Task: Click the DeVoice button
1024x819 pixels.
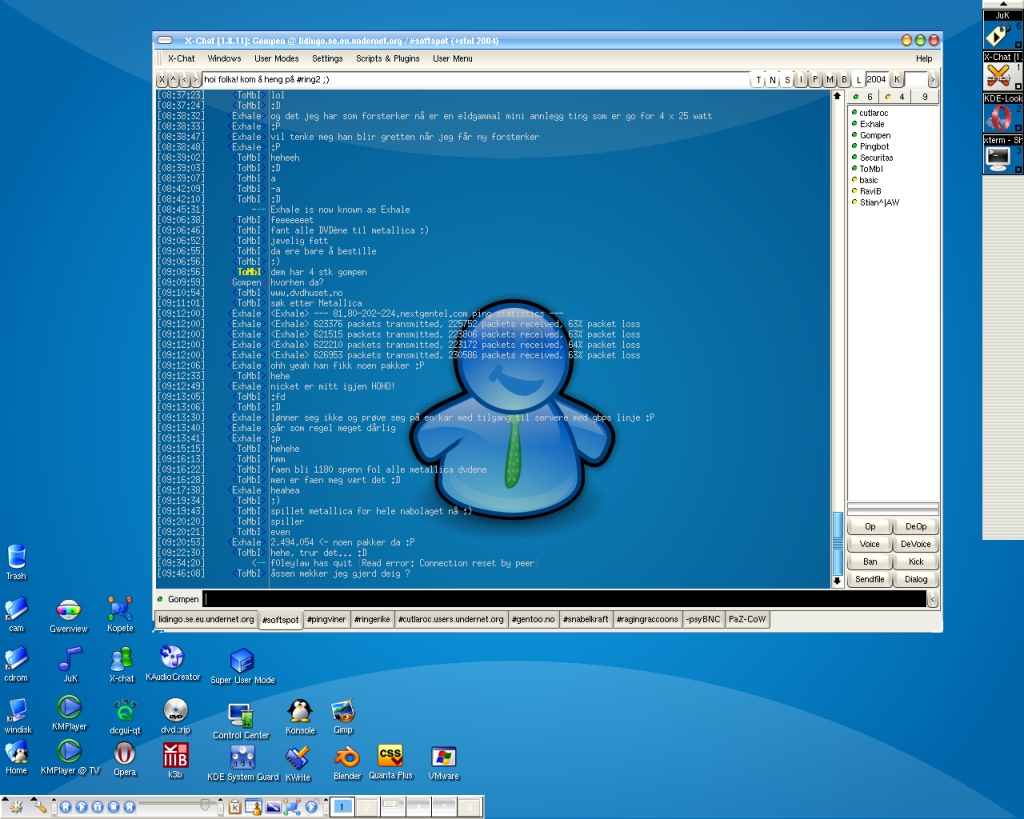Action: (x=916, y=544)
